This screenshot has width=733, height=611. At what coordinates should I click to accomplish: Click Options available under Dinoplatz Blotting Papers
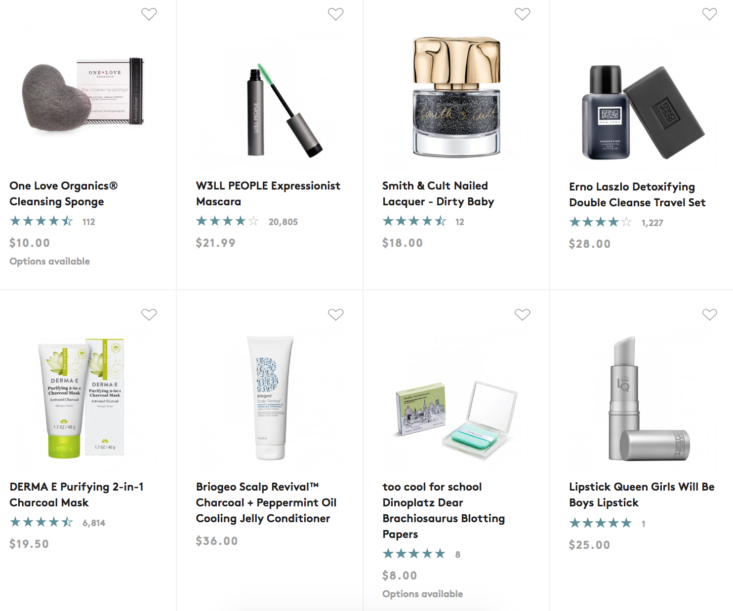(x=423, y=594)
